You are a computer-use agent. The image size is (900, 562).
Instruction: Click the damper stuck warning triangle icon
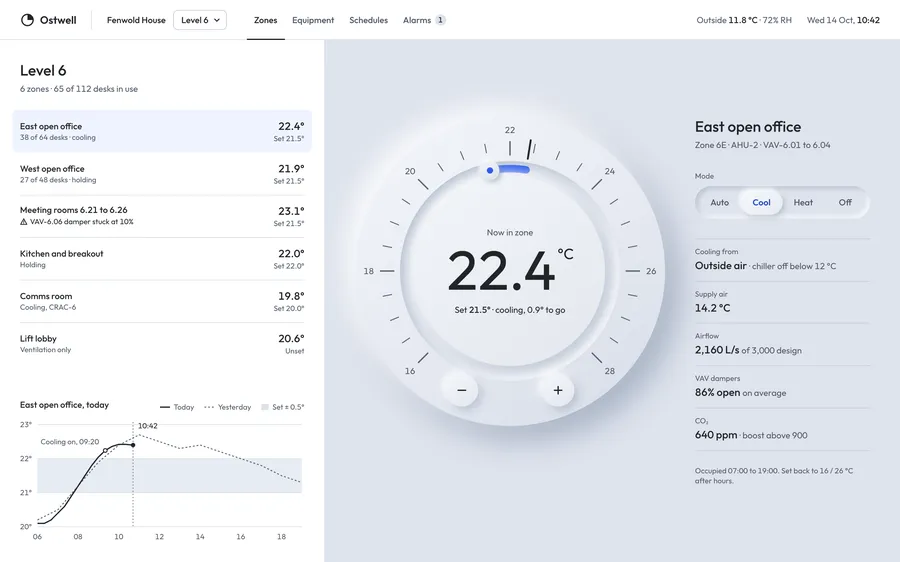tap(24, 222)
